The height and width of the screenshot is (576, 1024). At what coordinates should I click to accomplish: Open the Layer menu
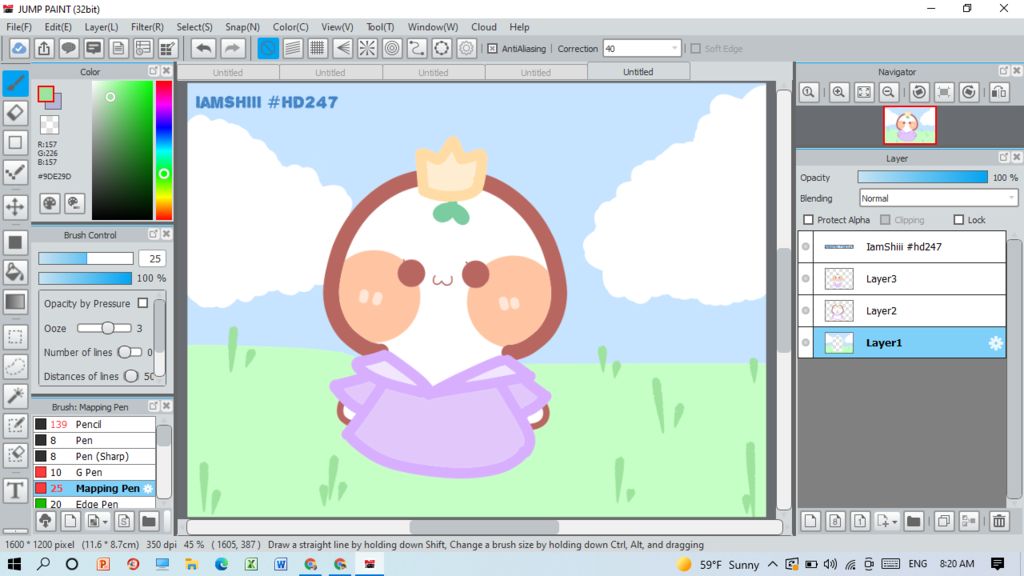tap(101, 27)
